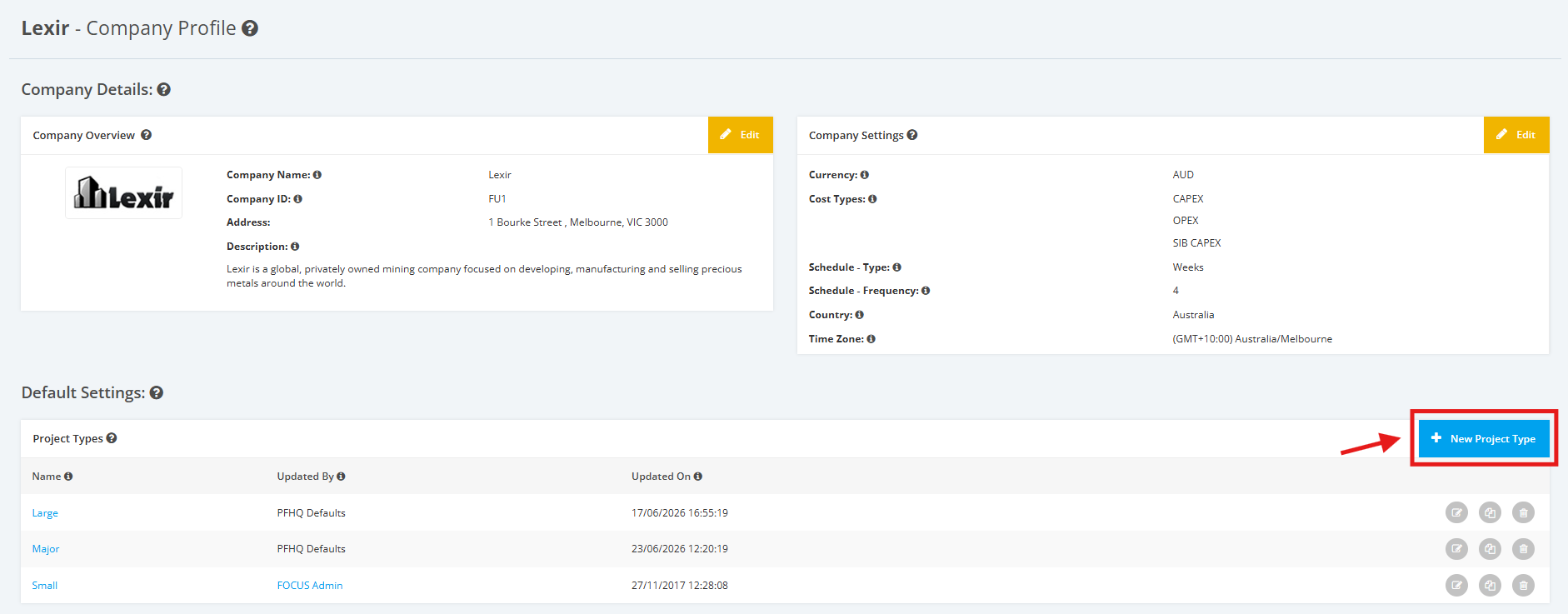Image resolution: width=1568 pixels, height=614 pixels.
Task: Show help for Default Settings heading
Action: (157, 392)
